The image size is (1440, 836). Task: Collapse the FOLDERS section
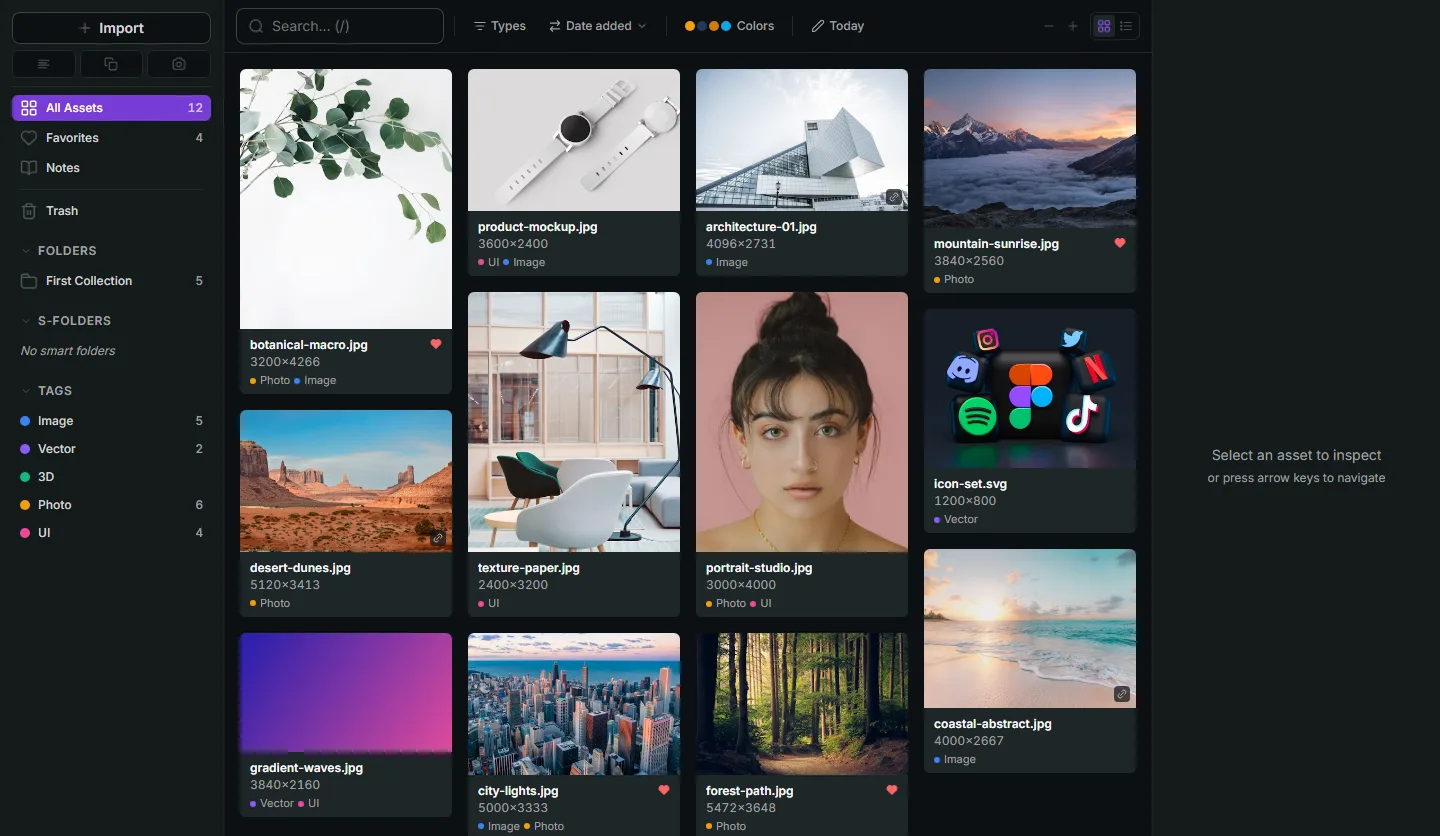pyautogui.click(x=59, y=251)
